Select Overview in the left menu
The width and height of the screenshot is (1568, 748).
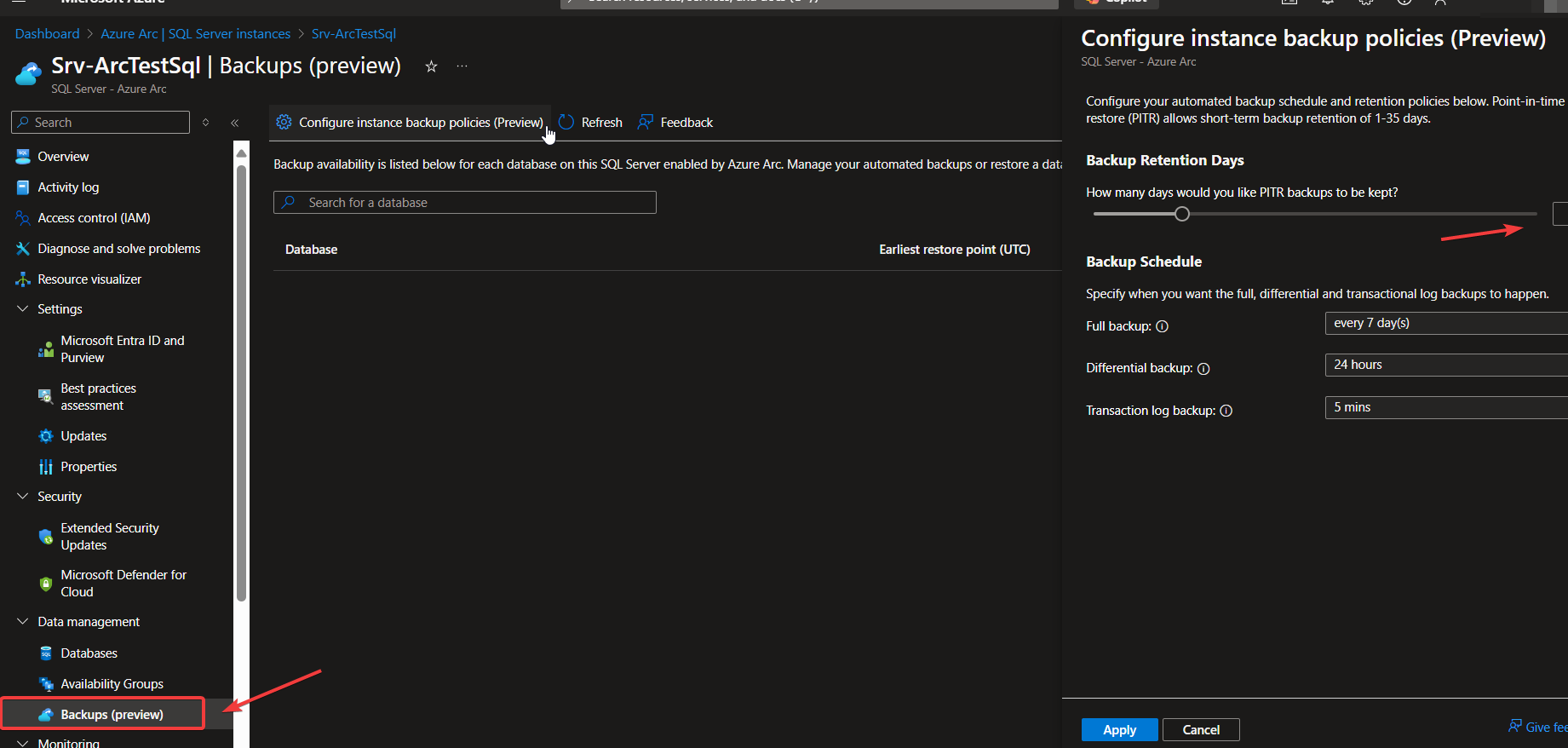(x=63, y=157)
